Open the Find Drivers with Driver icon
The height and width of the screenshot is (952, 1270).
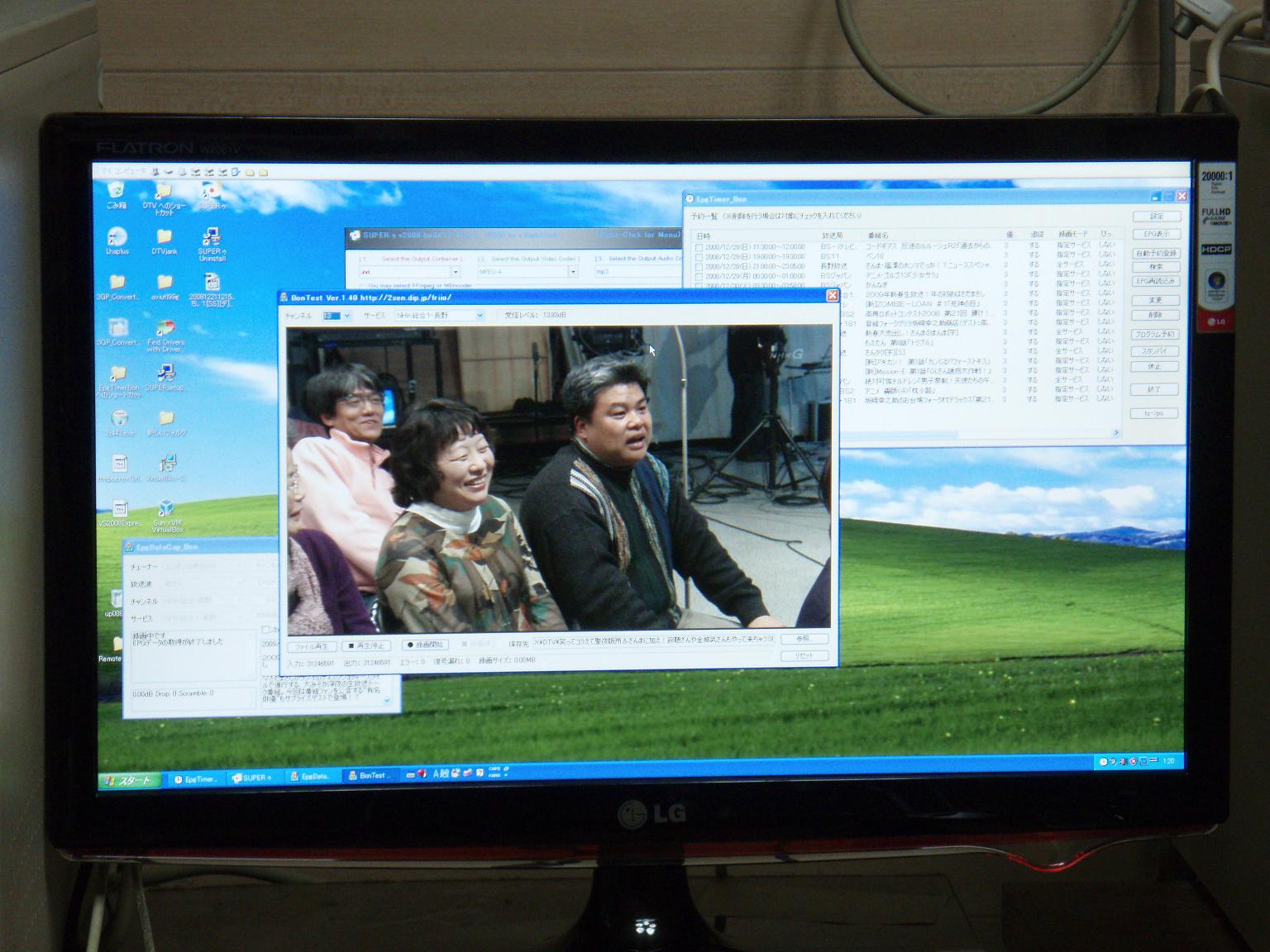click(x=165, y=336)
